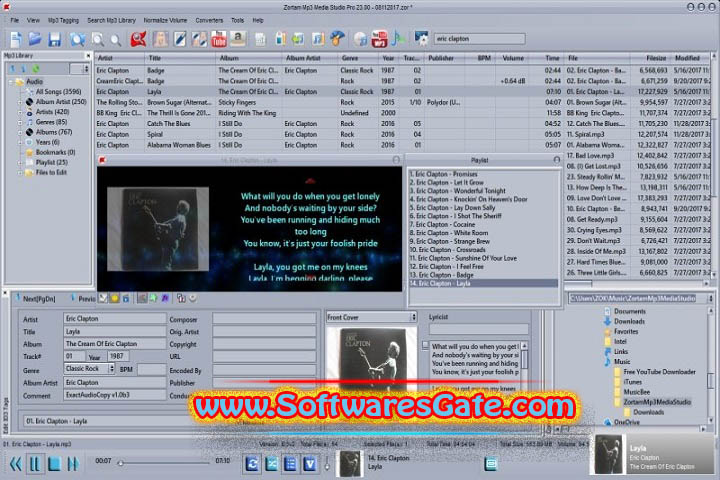Sort the list by Filesize column header

tap(650, 58)
